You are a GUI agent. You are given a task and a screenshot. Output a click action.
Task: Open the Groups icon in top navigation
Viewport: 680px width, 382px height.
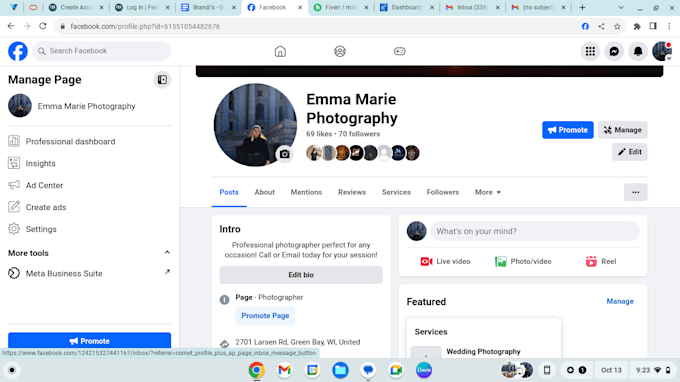pyautogui.click(x=340, y=51)
